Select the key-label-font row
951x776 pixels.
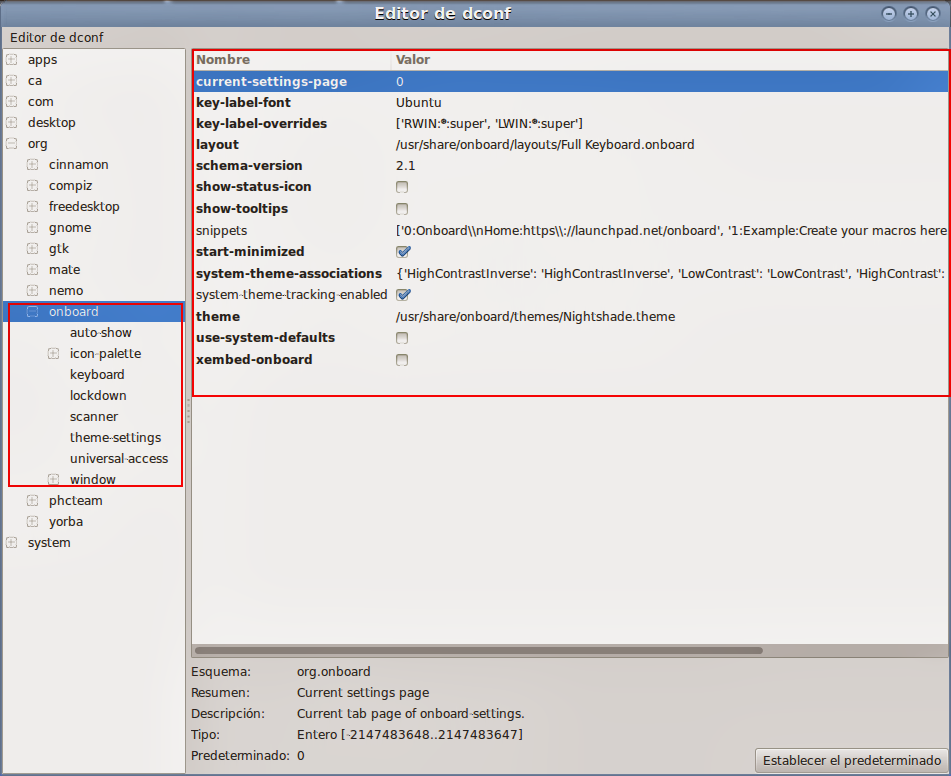coord(571,103)
